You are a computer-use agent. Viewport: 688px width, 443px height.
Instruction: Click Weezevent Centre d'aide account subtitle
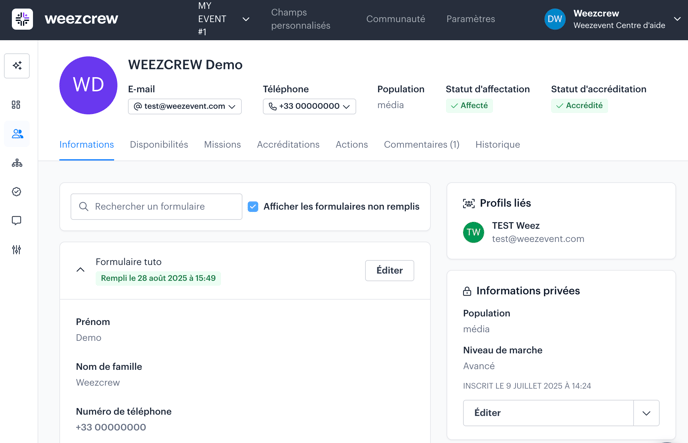(x=619, y=25)
